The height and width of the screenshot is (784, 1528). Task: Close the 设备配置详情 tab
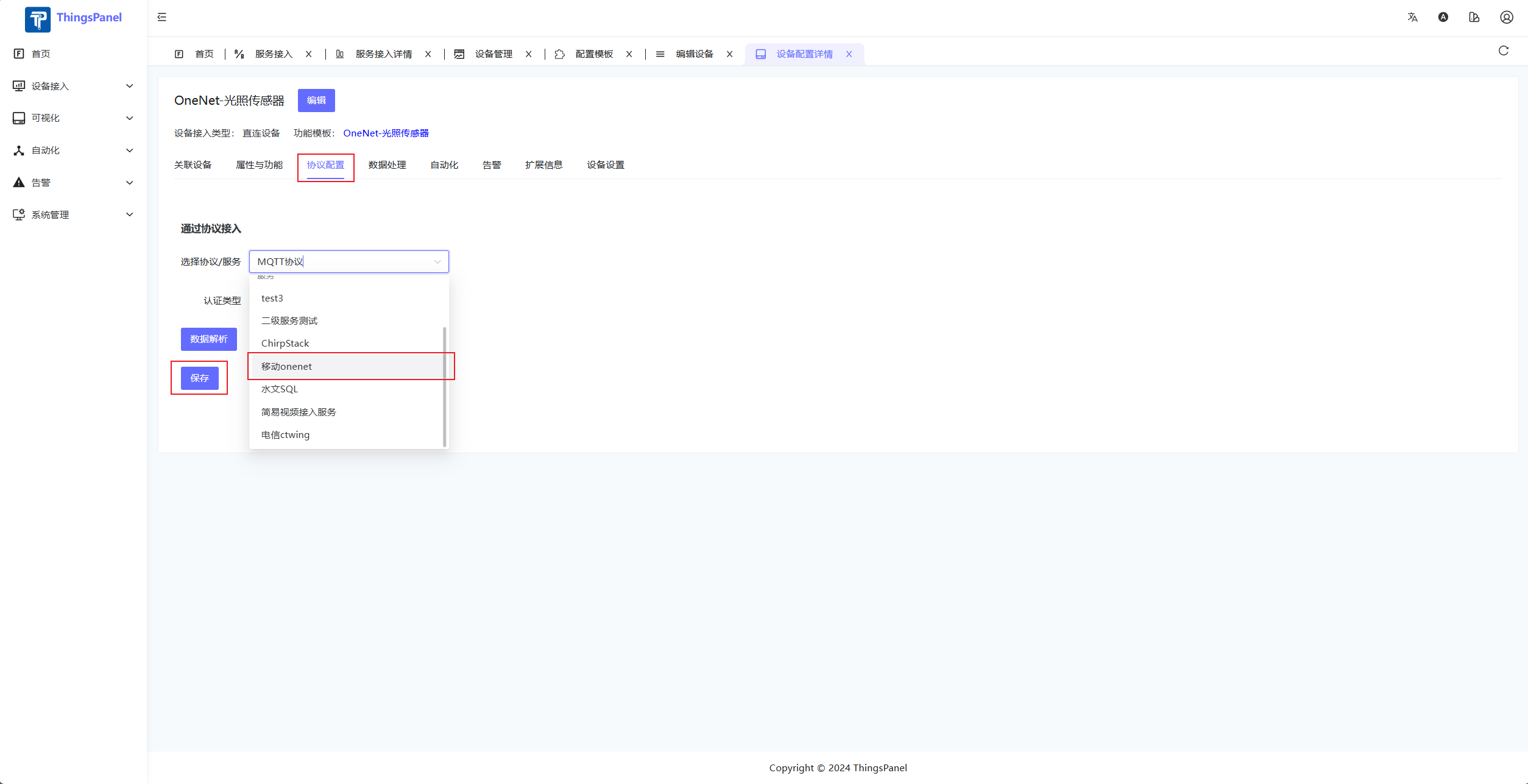point(849,54)
